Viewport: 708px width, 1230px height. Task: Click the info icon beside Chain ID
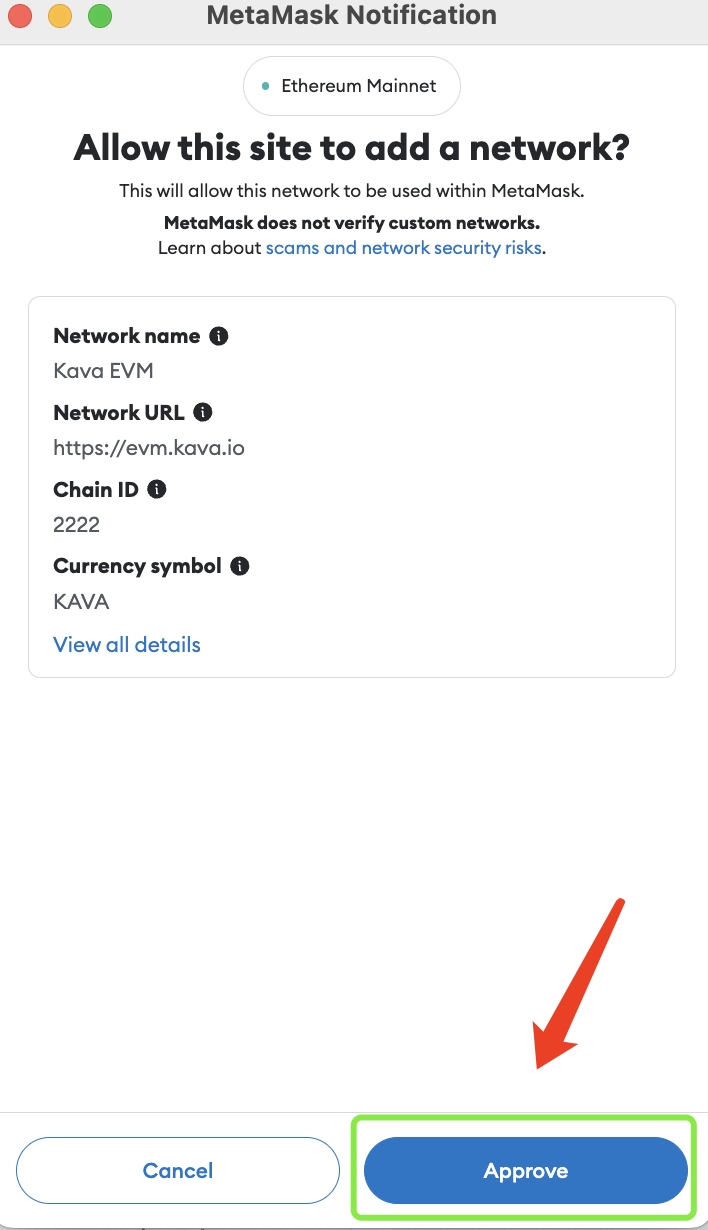pyautogui.click(x=157, y=489)
